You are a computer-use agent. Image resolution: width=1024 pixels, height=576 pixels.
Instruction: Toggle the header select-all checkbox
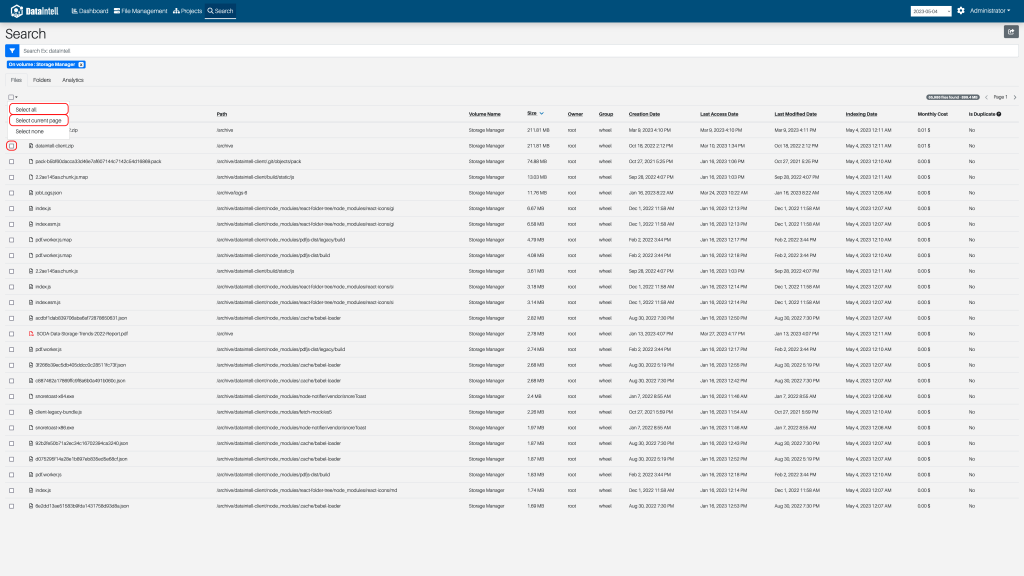[10, 97]
